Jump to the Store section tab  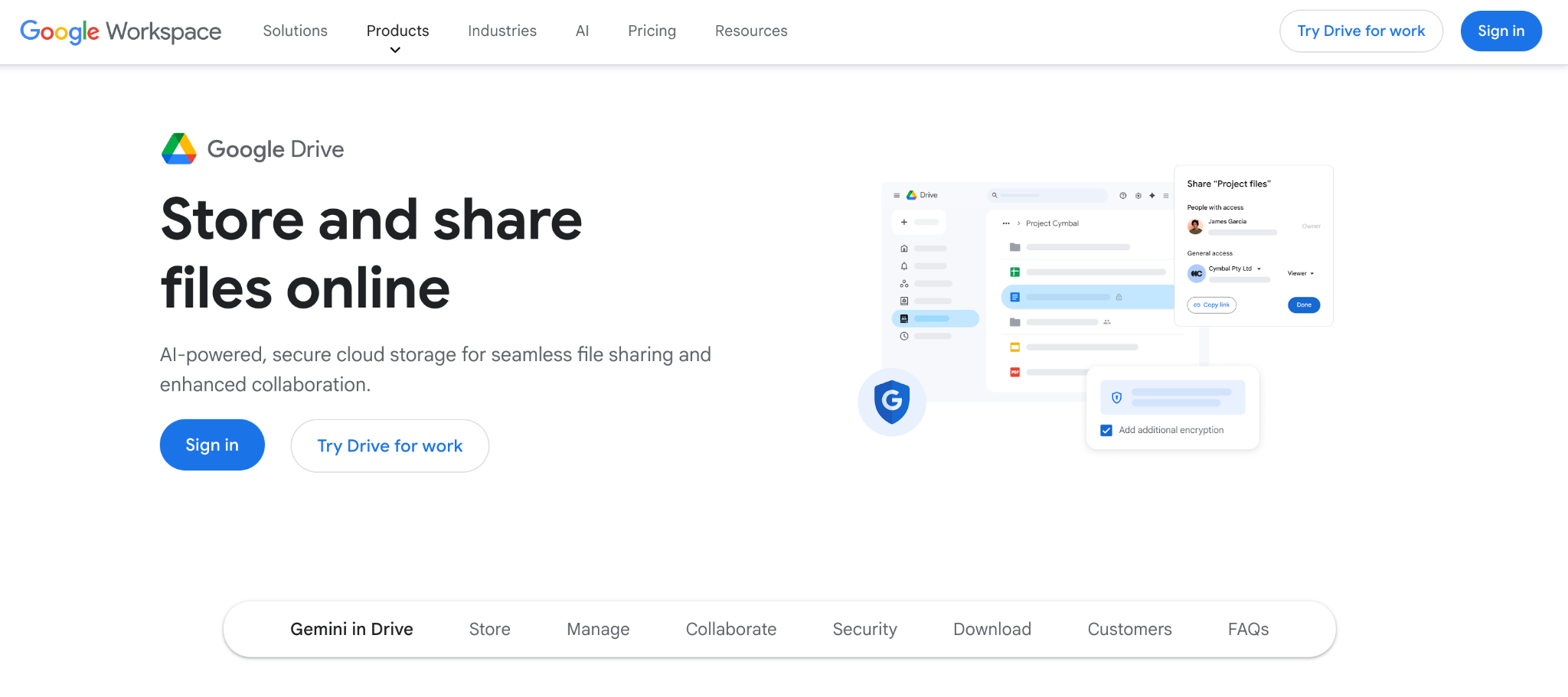click(x=490, y=629)
